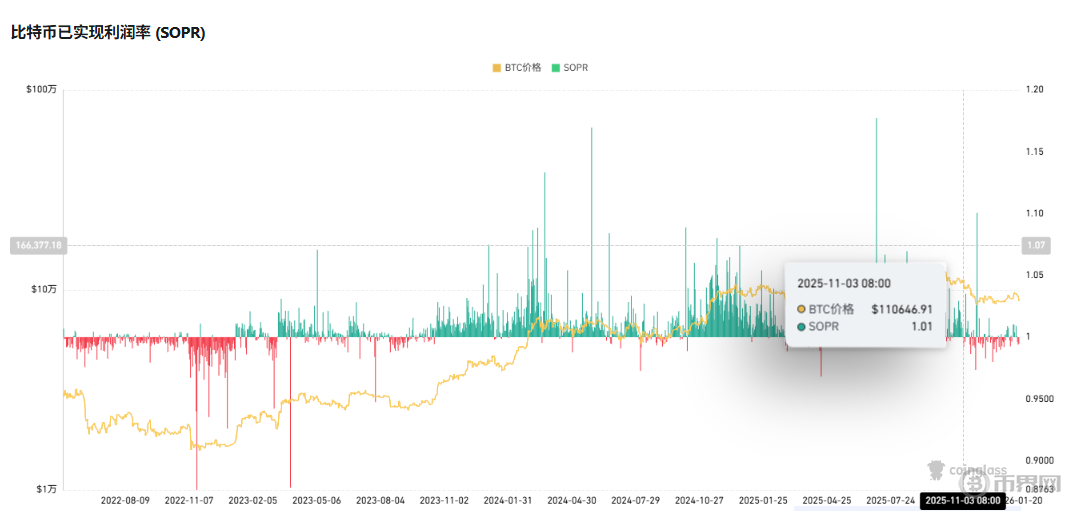The width and height of the screenshot is (1072, 511).
Task: Click the yellow BTC价格 dot in tooltip
Action: coord(802,309)
